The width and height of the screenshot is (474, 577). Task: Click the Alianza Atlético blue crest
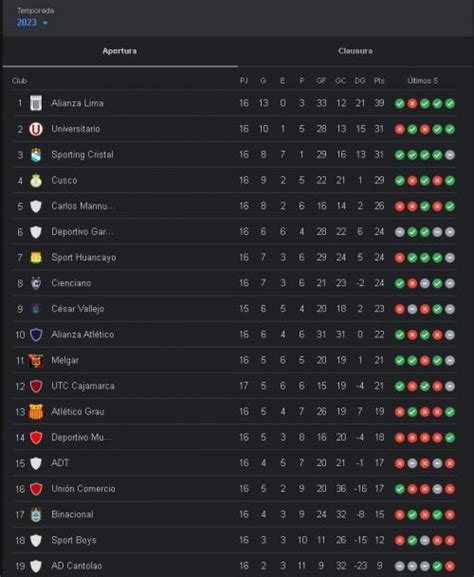[x=36, y=335]
